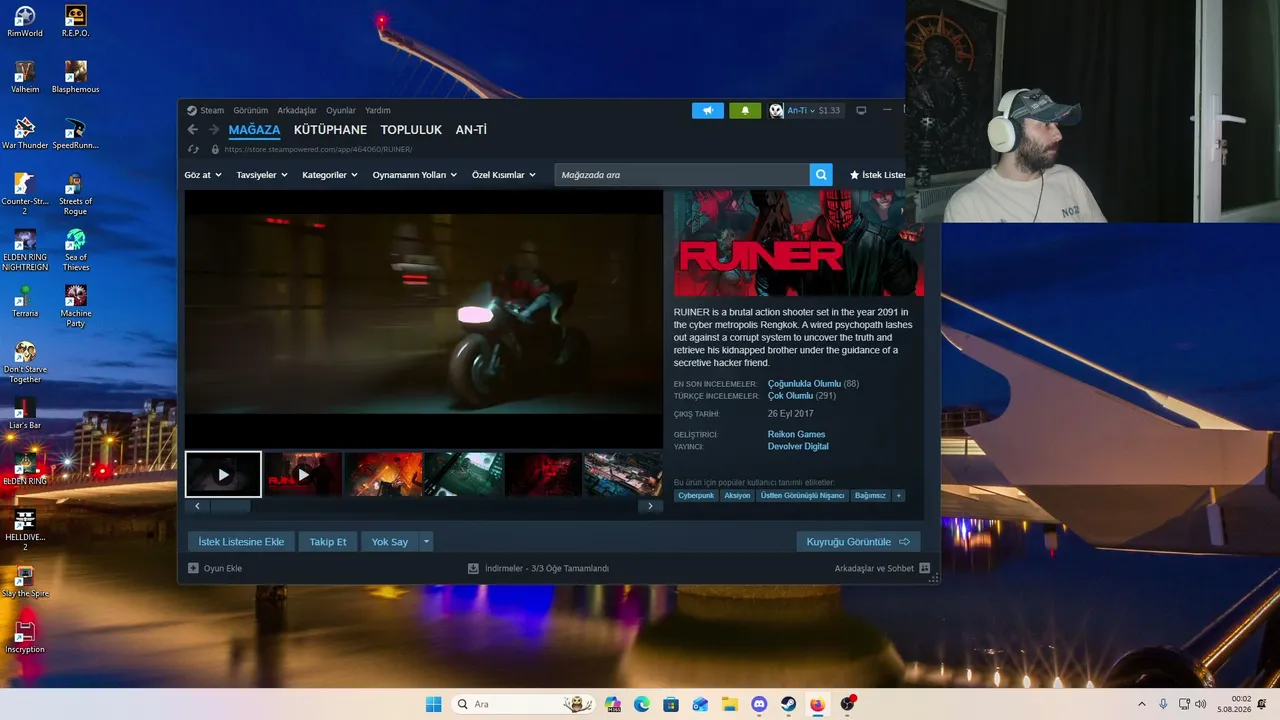Switch to the KÜTÜPHANE tab
The height and width of the screenshot is (720, 1280).
[x=330, y=130]
